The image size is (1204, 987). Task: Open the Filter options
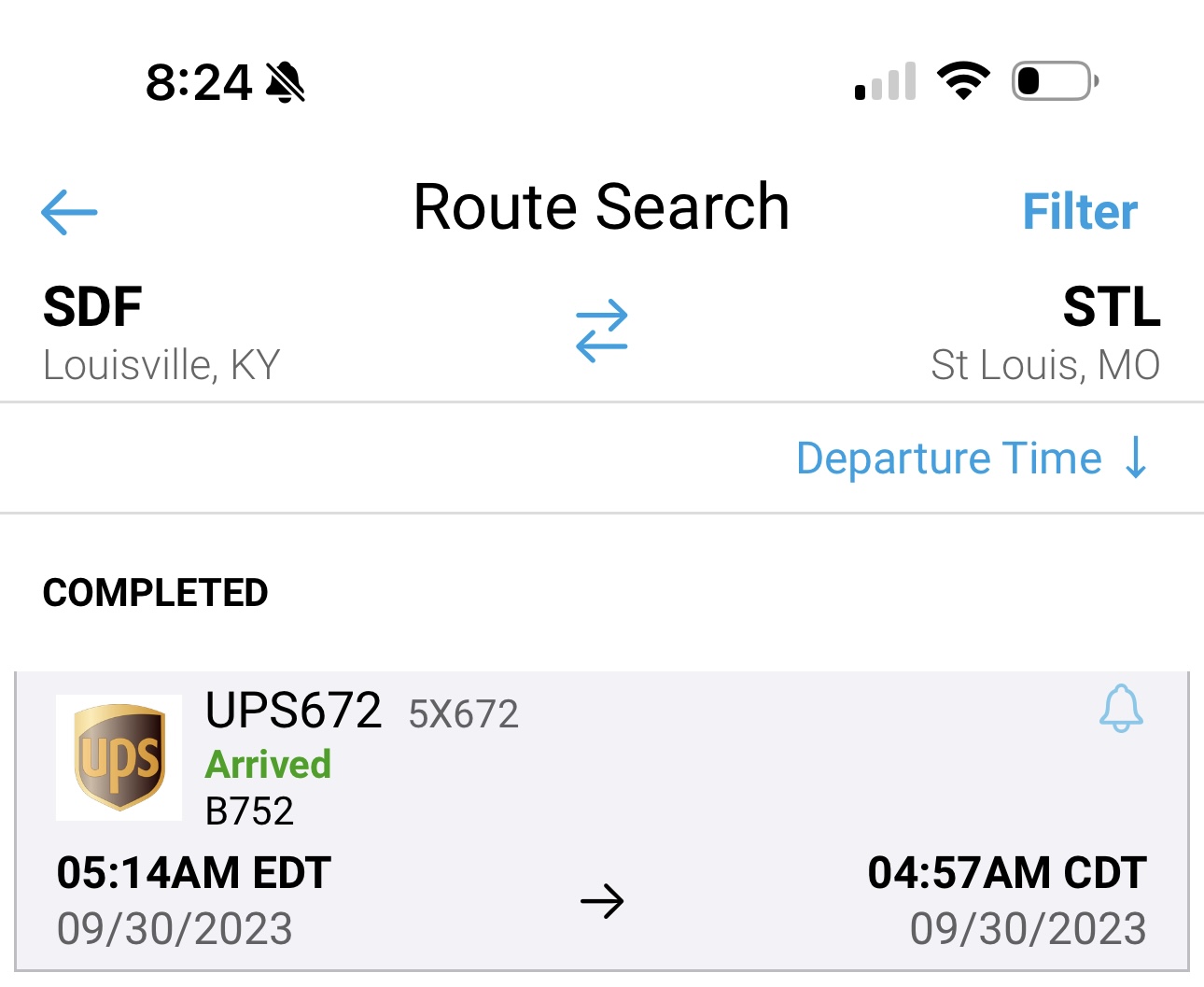(x=1080, y=212)
